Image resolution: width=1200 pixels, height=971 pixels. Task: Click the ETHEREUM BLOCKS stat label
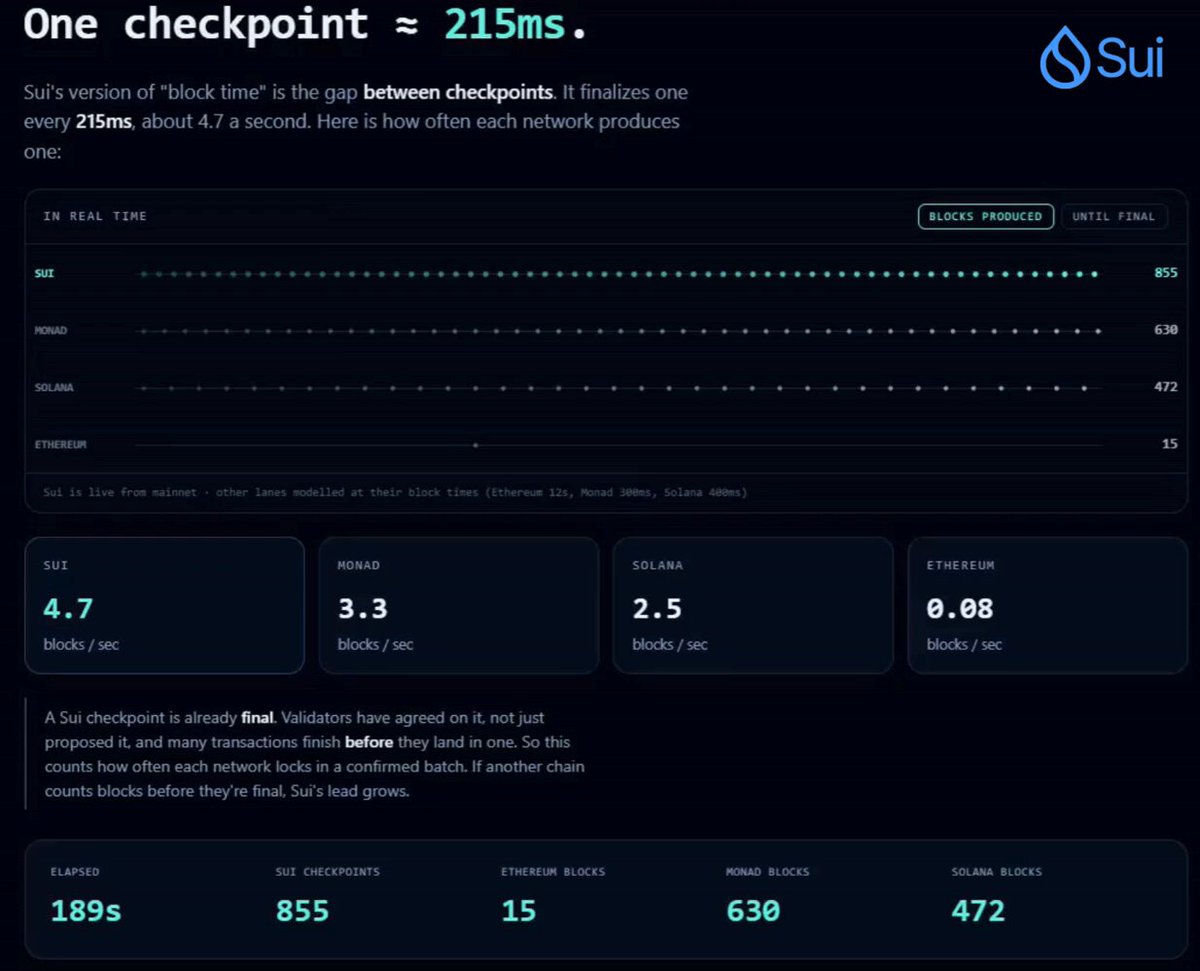click(x=553, y=872)
